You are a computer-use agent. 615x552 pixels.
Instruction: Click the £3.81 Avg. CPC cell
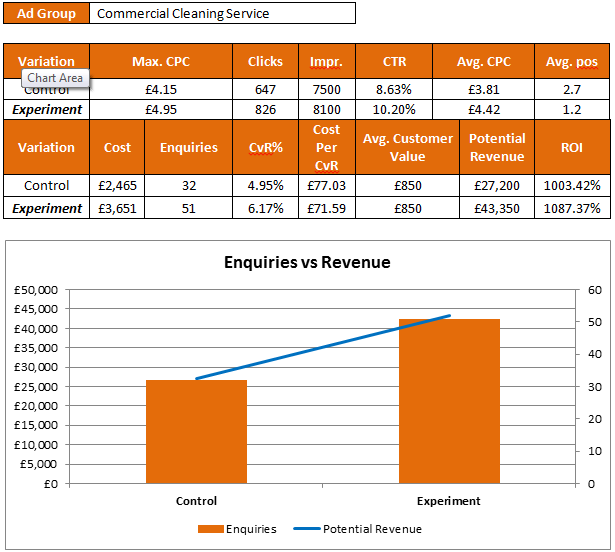(x=483, y=89)
